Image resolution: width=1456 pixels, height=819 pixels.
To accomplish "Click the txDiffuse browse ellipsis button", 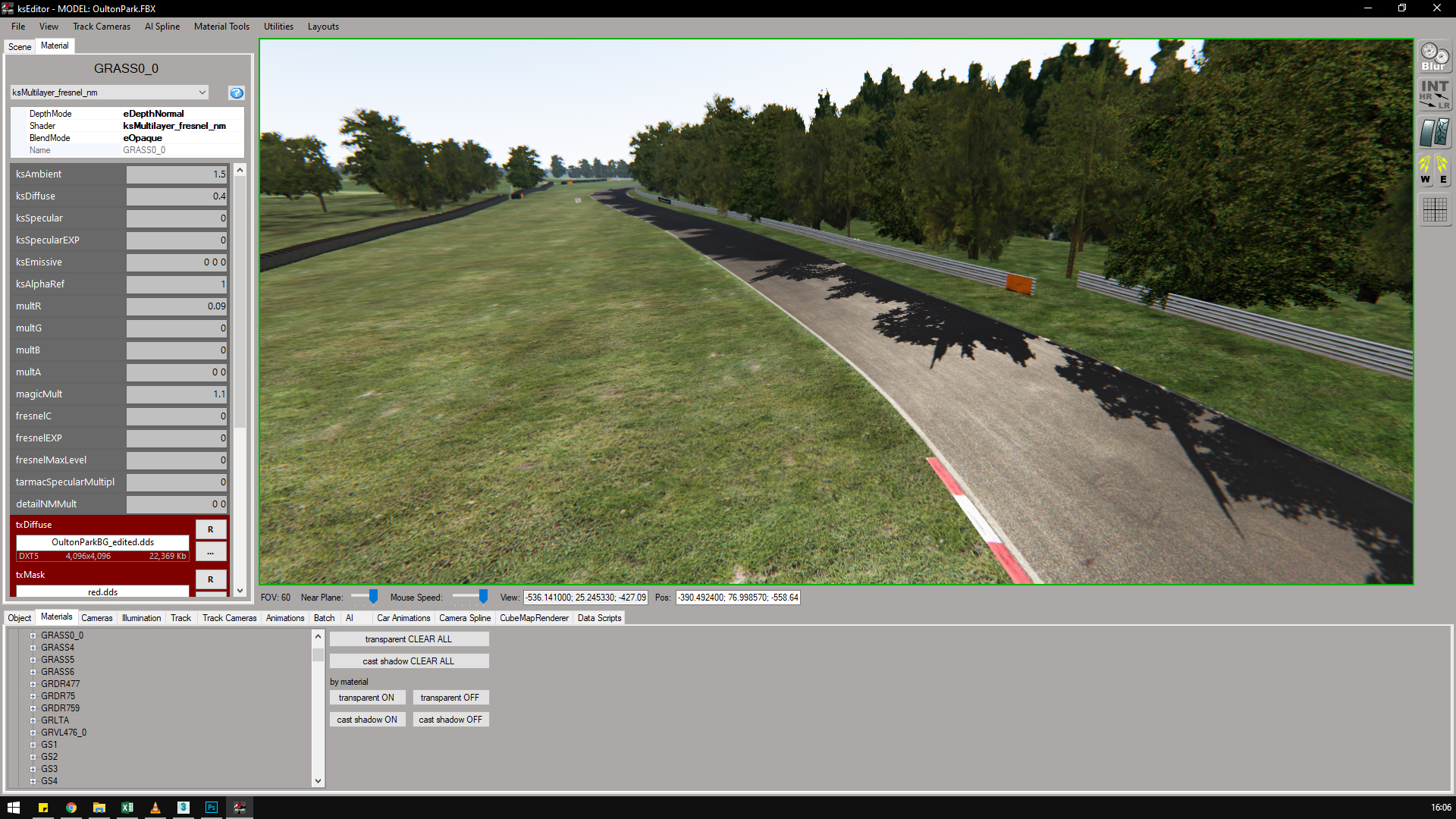I will pos(211,552).
